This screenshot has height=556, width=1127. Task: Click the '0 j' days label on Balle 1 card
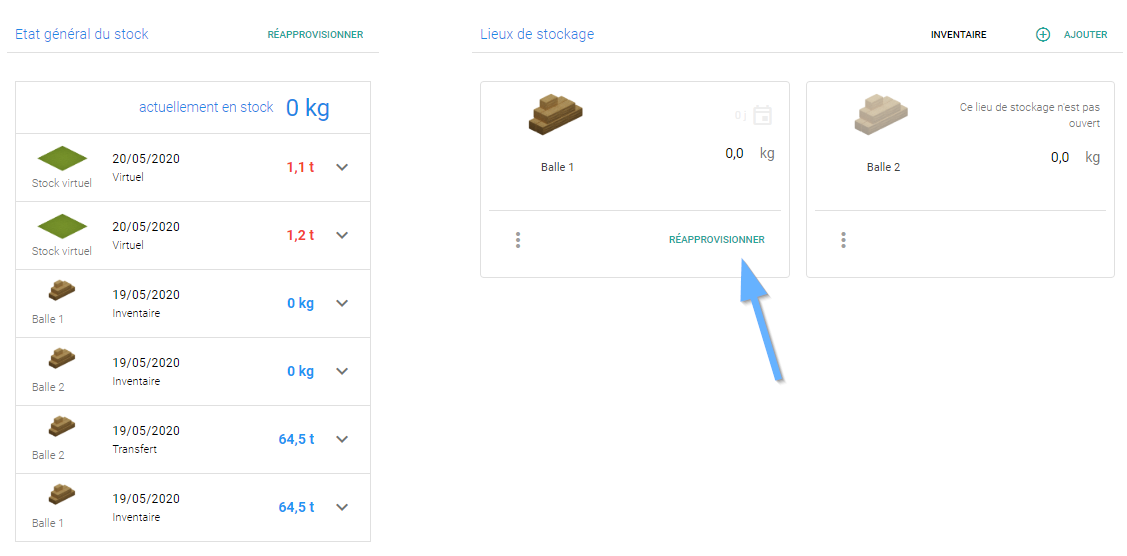740,115
